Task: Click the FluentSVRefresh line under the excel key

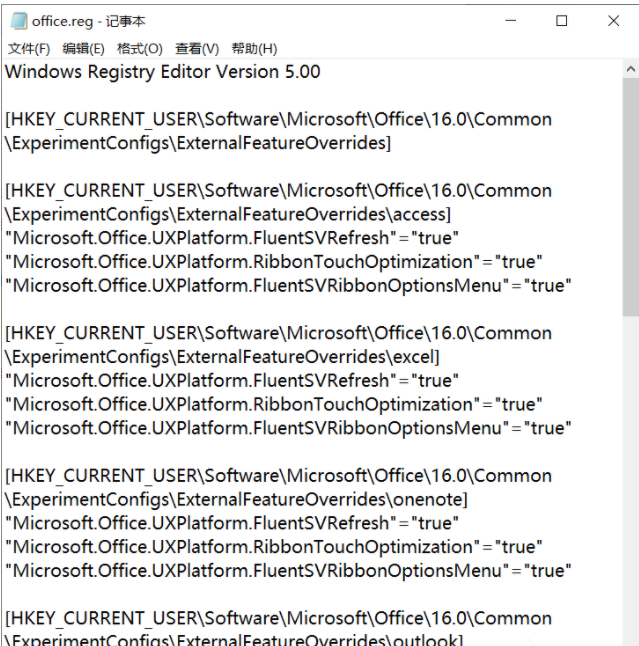Action: tap(232, 381)
